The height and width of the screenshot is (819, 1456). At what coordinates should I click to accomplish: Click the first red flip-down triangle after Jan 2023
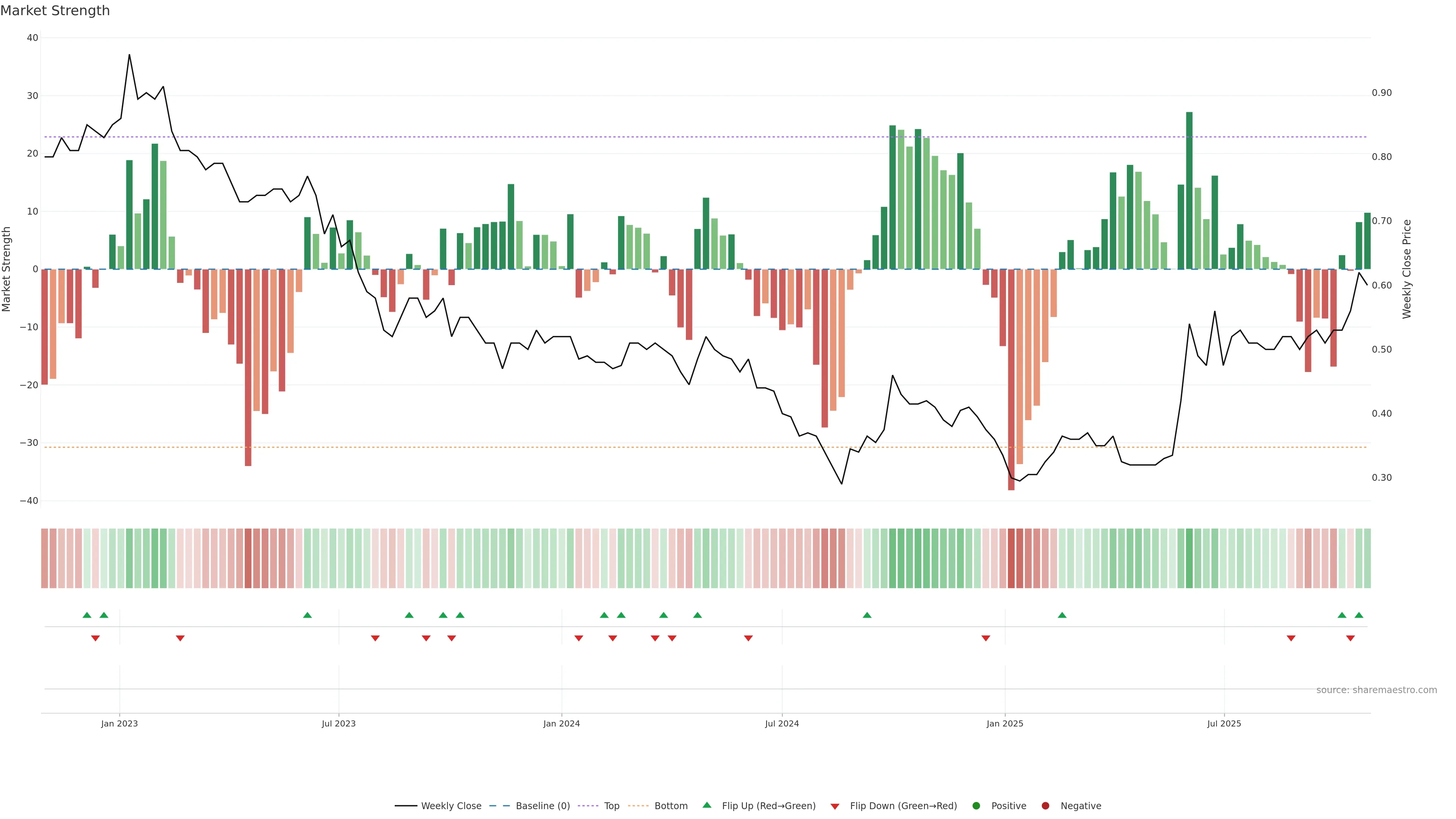[180, 638]
